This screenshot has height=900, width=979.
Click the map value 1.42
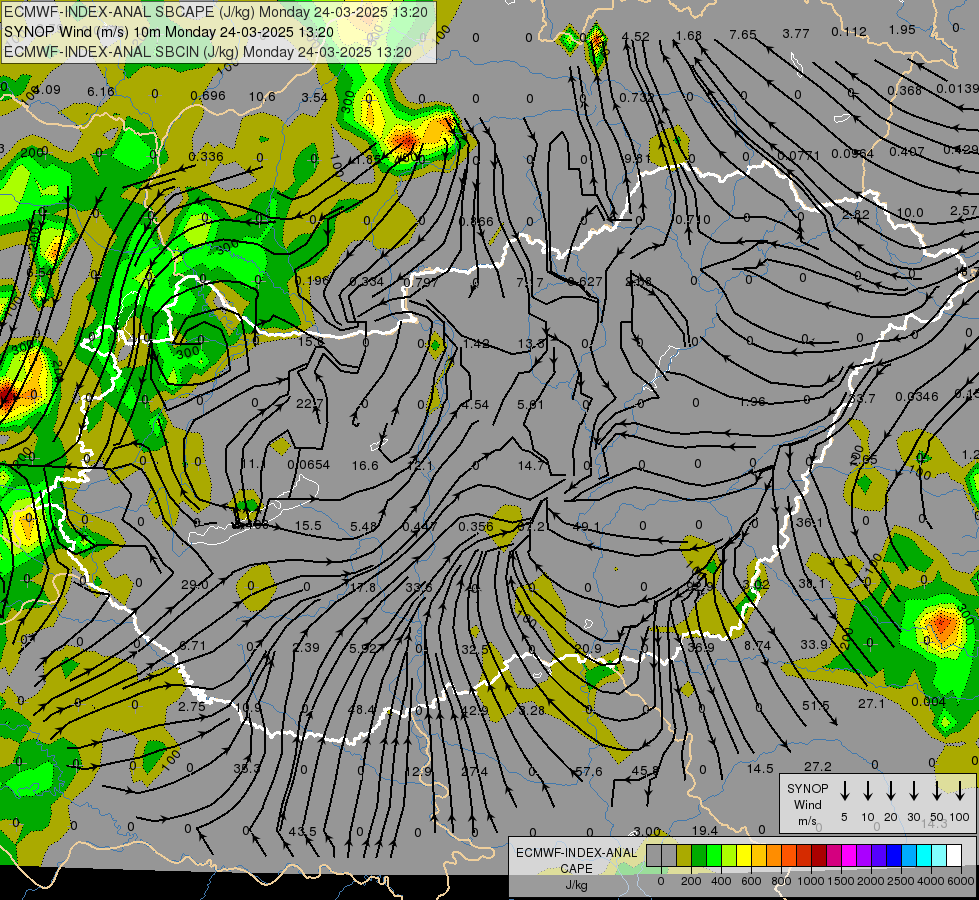tap(476, 344)
